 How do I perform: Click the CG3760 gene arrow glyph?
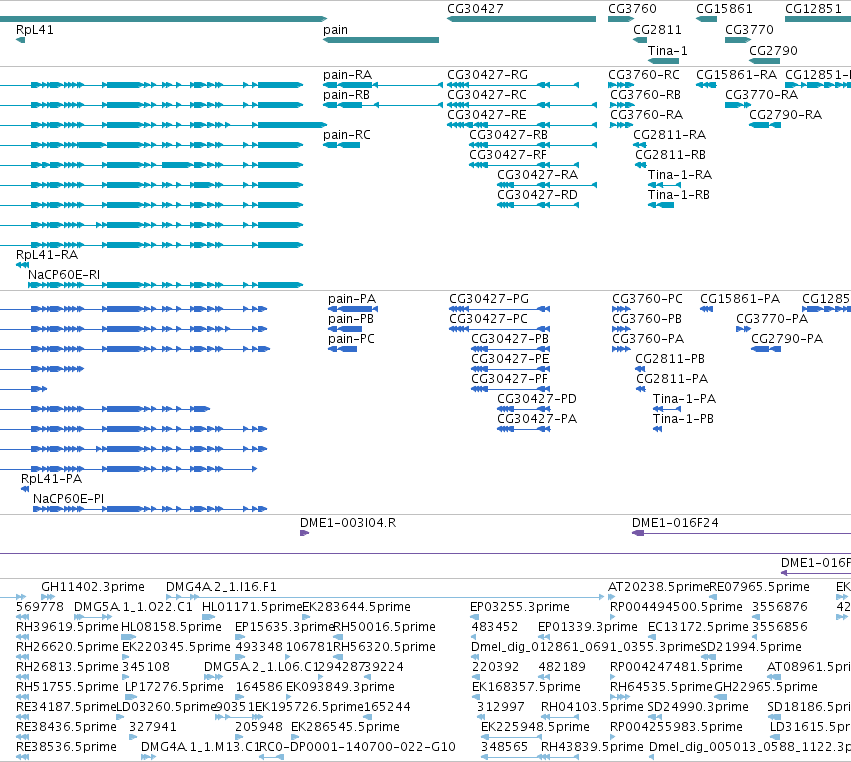621,19
